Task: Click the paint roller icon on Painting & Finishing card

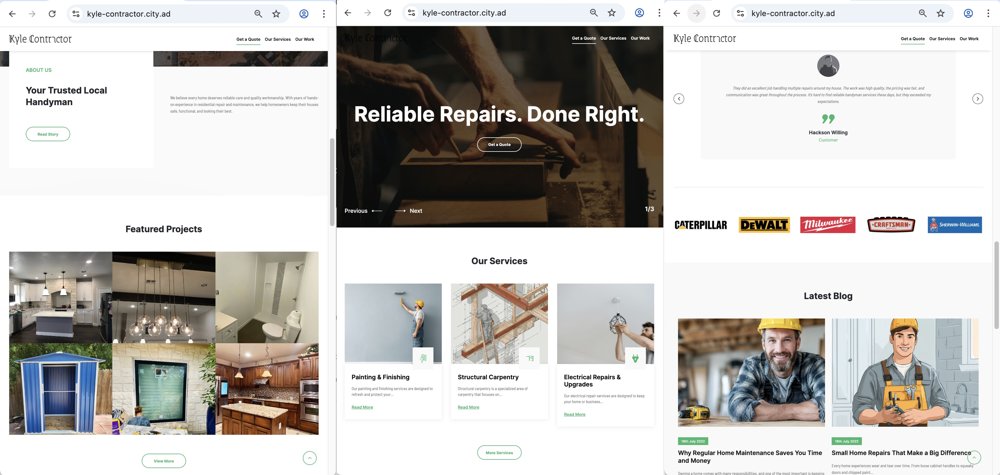Action: pyautogui.click(x=423, y=357)
